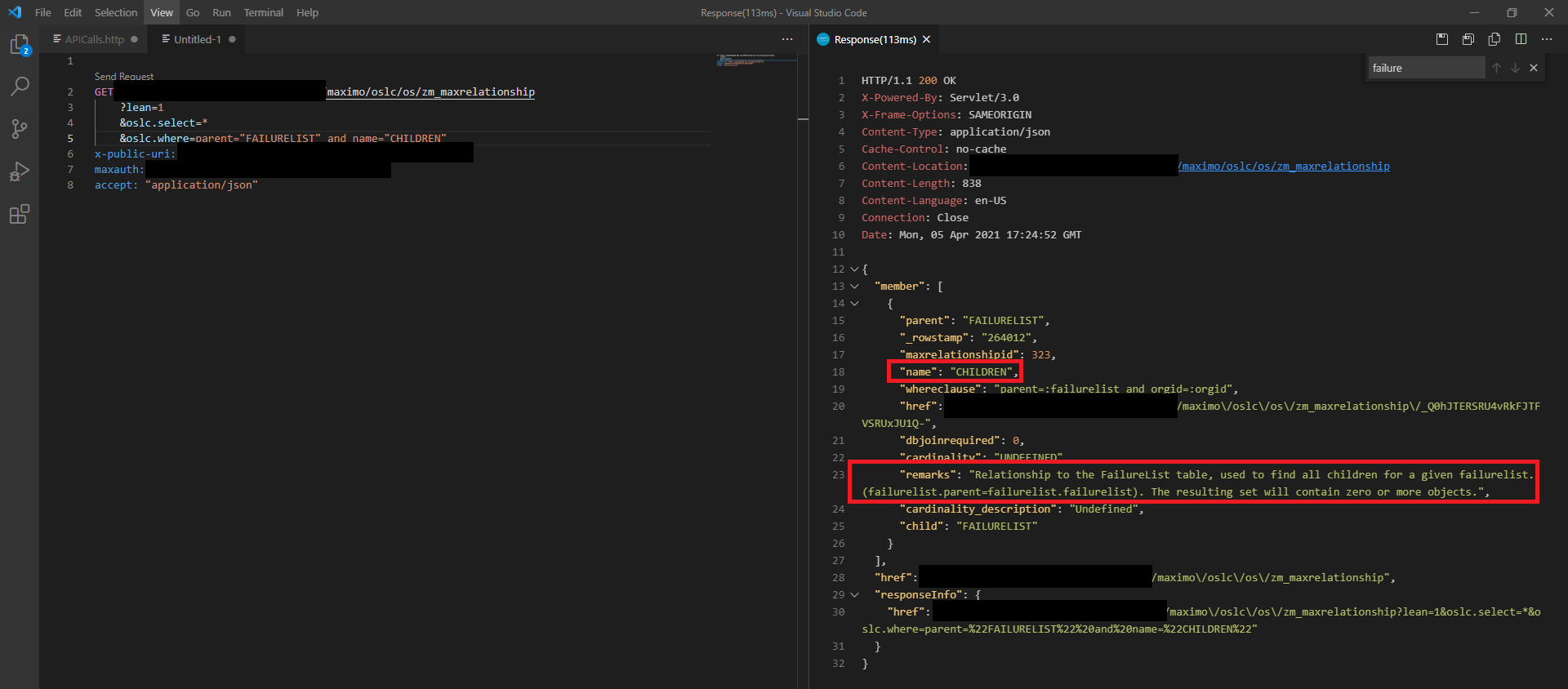Open the Extensions view
1568x689 pixels.
20,215
